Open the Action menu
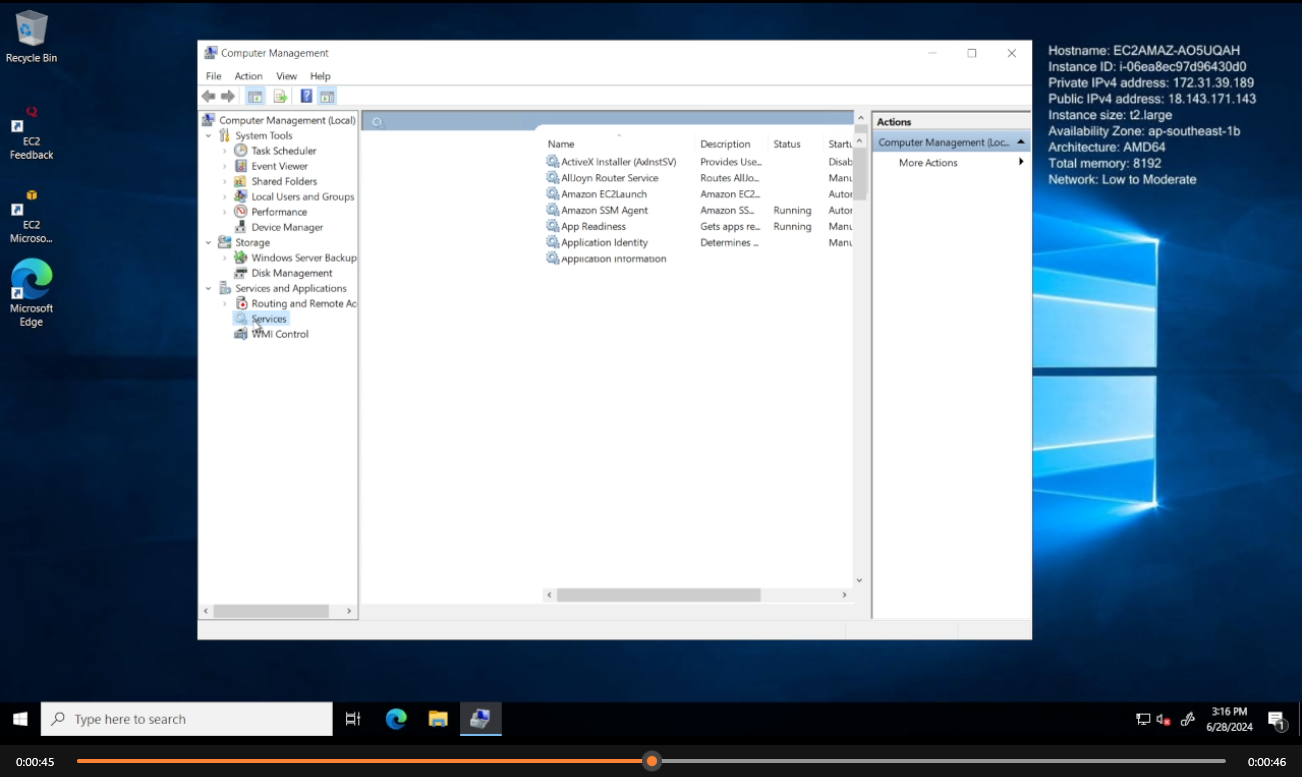Viewport: 1302px width, 777px height. tap(248, 76)
